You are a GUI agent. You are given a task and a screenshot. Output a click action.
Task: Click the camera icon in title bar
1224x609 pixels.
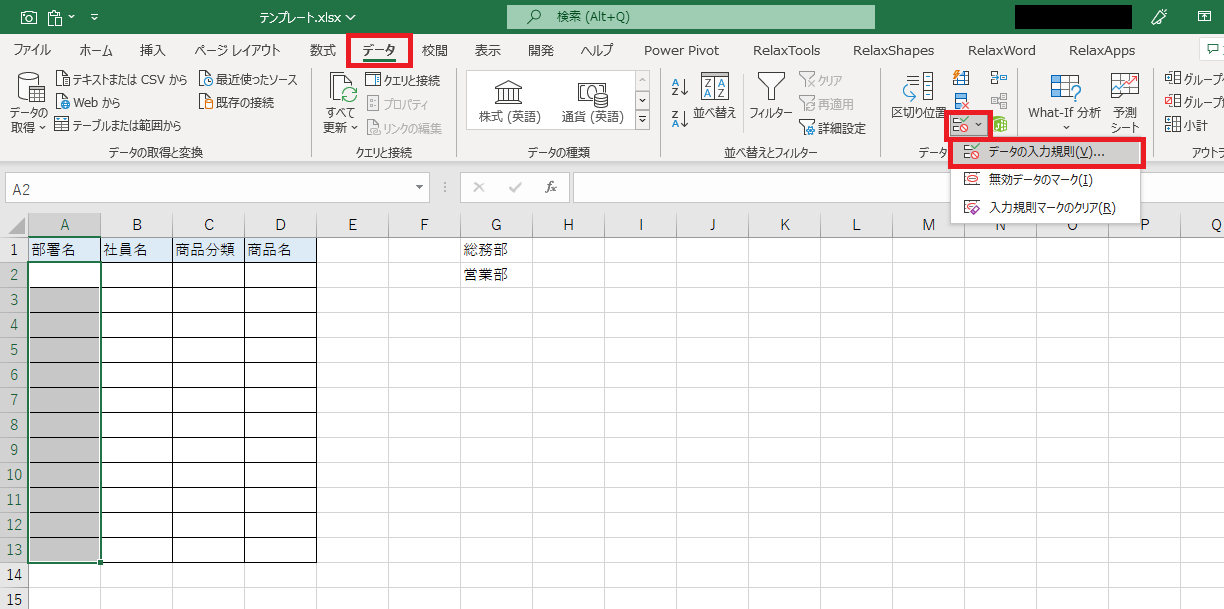(28, 17)
